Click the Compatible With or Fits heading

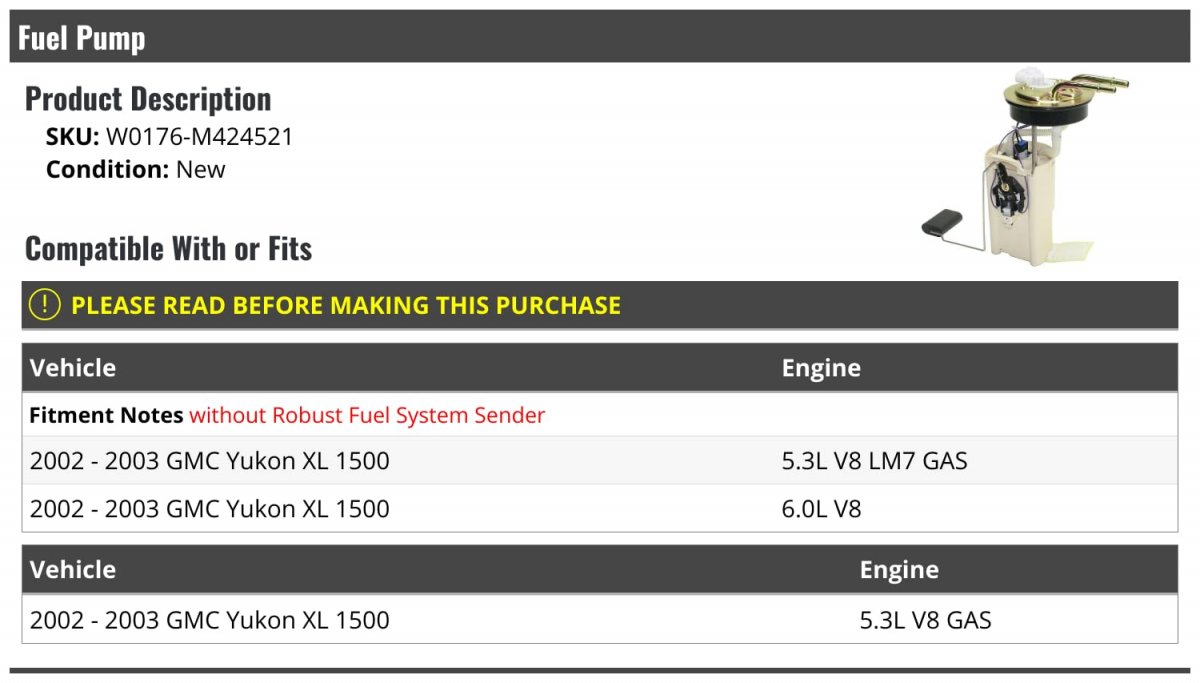click(168, 248)
